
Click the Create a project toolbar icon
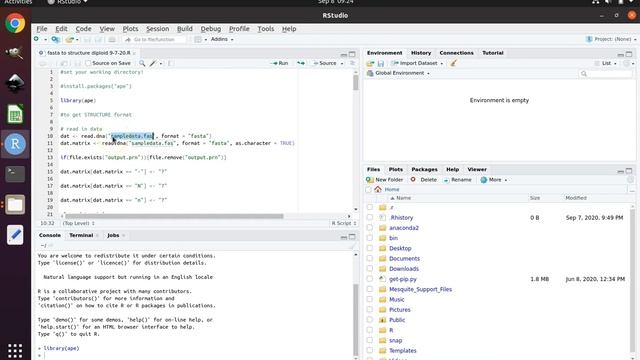[x=56, y=39]
